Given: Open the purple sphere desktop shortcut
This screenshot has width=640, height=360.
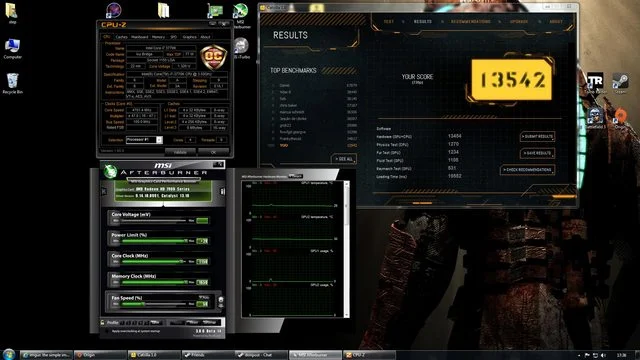Looking at the screenshot, I should coord(113,10).
